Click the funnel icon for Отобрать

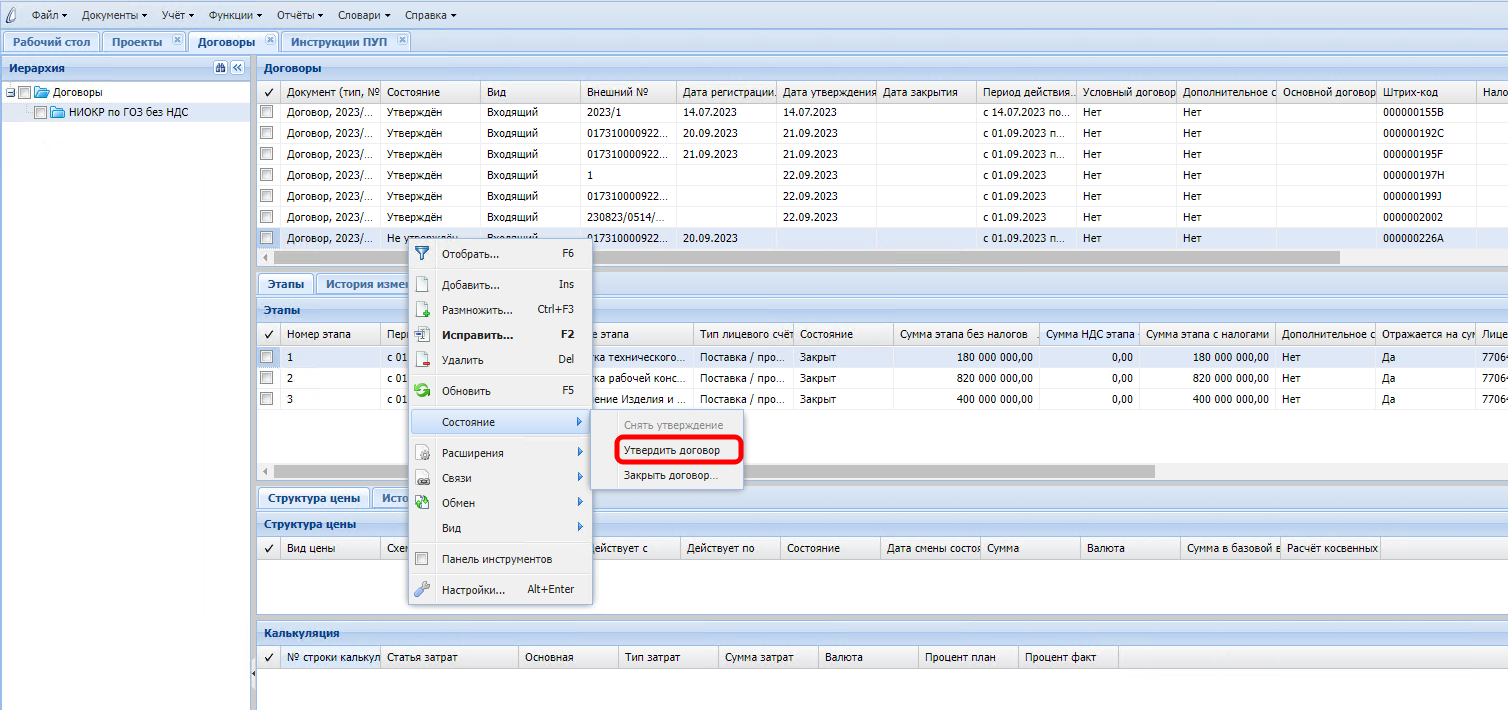pos(422,254)
